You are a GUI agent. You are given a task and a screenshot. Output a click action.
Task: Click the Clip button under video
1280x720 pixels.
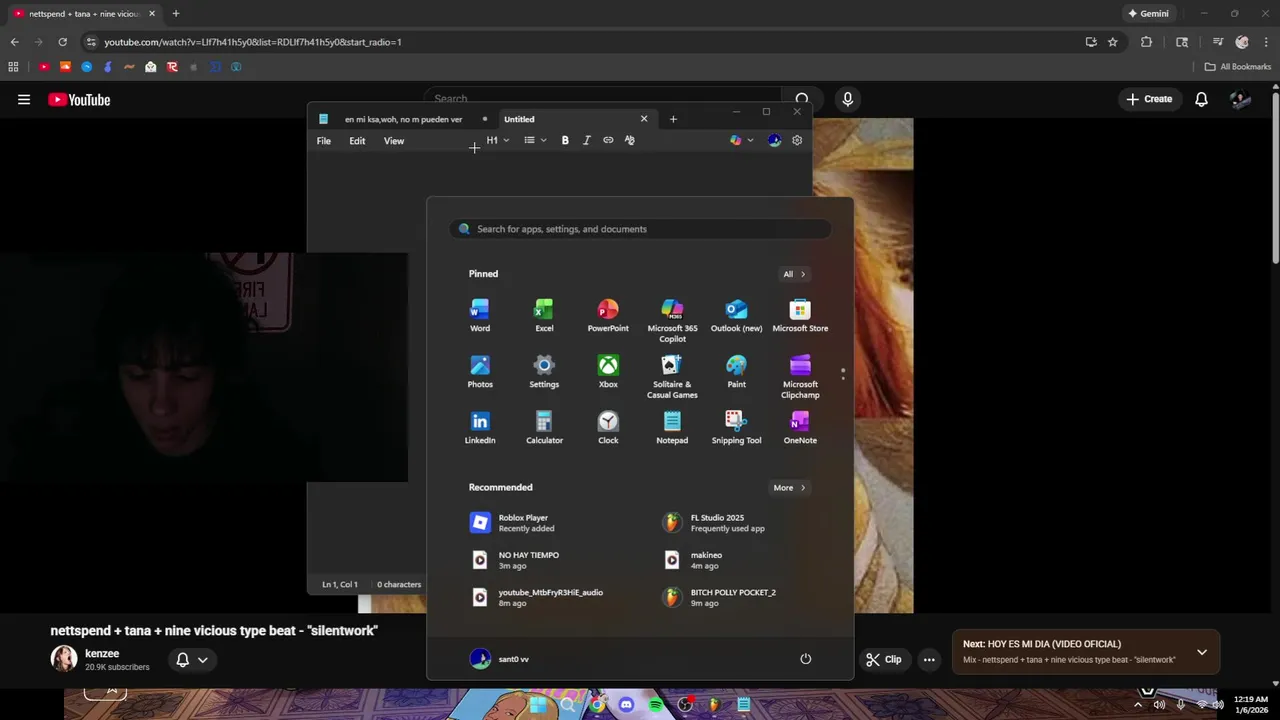click(884, 659)
